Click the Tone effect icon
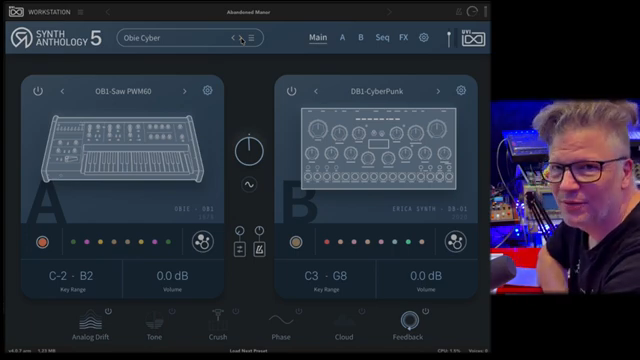Screen dimensions: 640x360 click(154, 320)
